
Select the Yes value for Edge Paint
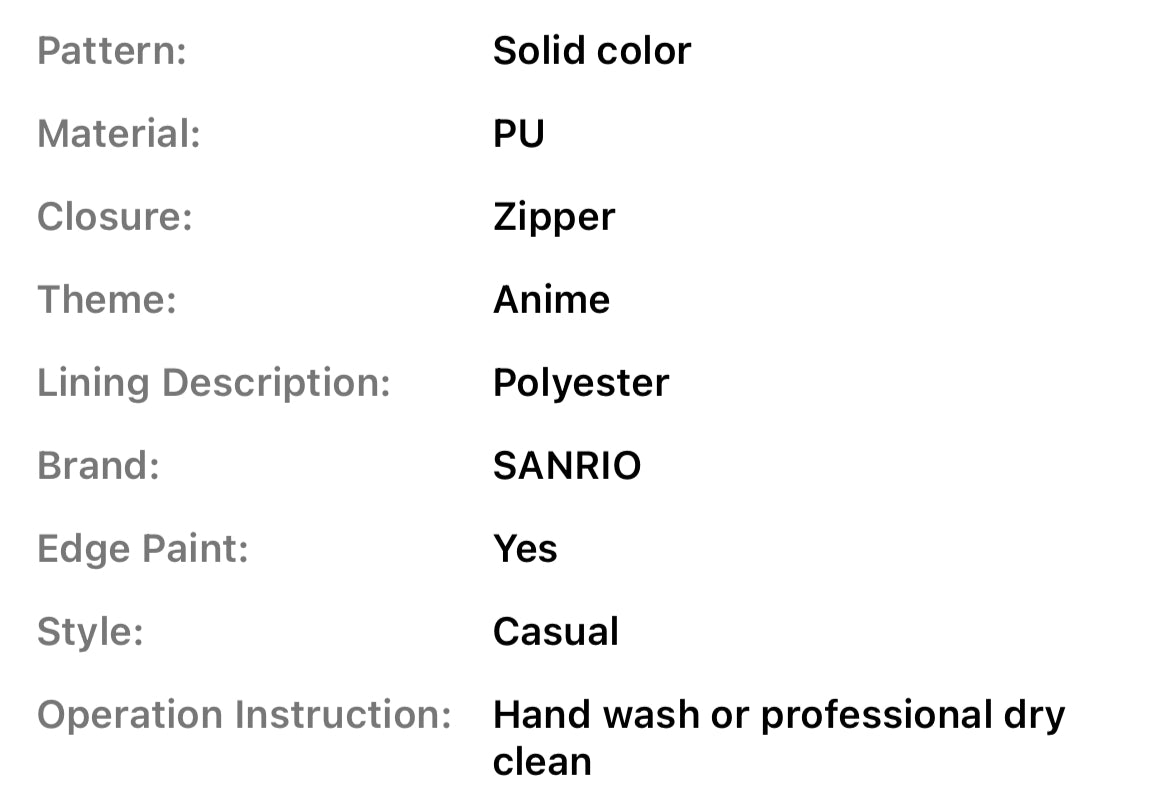pos(525,549)
